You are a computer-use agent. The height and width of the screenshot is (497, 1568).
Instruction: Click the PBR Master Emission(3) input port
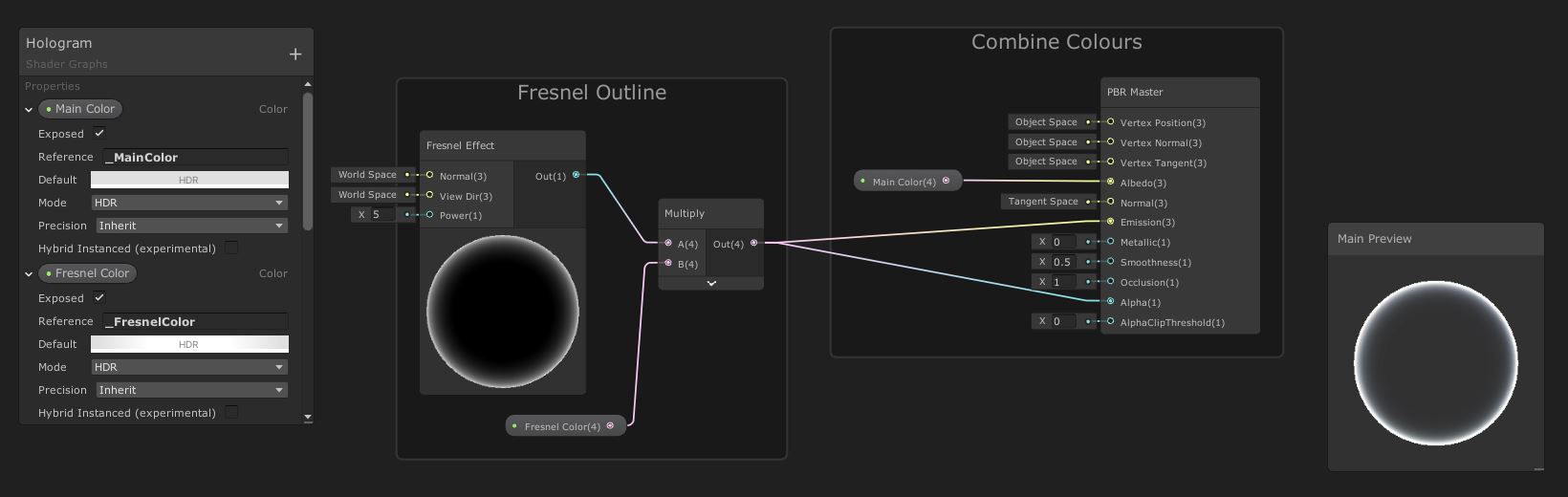click(1110, 222)
